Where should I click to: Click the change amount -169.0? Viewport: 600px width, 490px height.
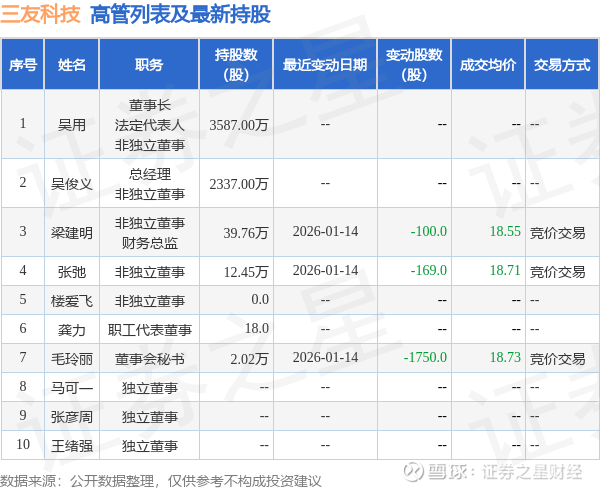point(429,270)
